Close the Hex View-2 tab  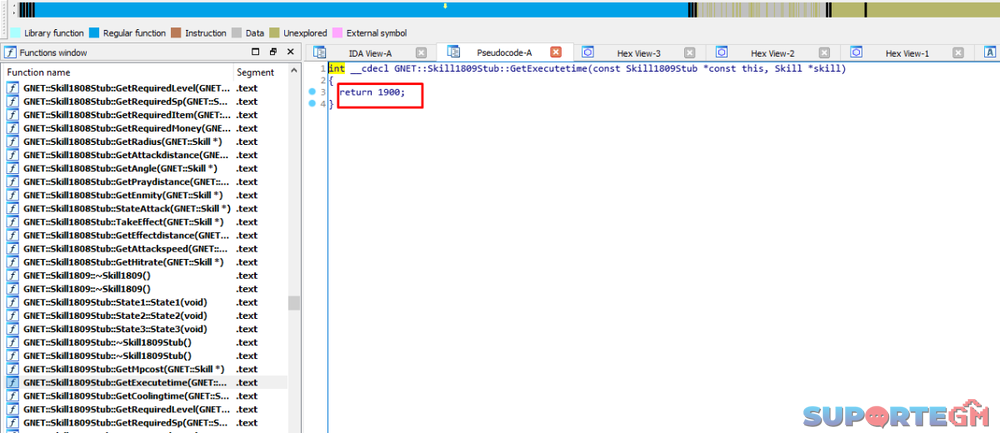825,52
